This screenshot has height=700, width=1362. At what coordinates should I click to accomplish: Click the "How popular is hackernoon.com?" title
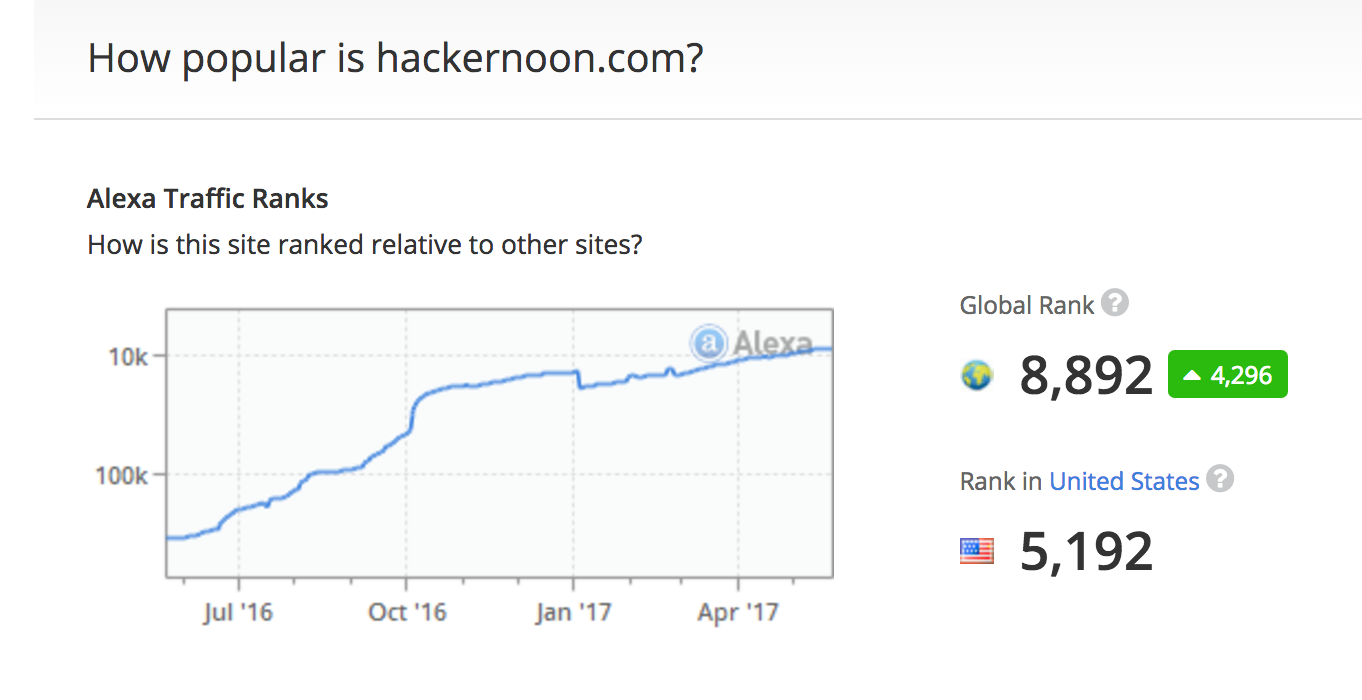[395, 59]
